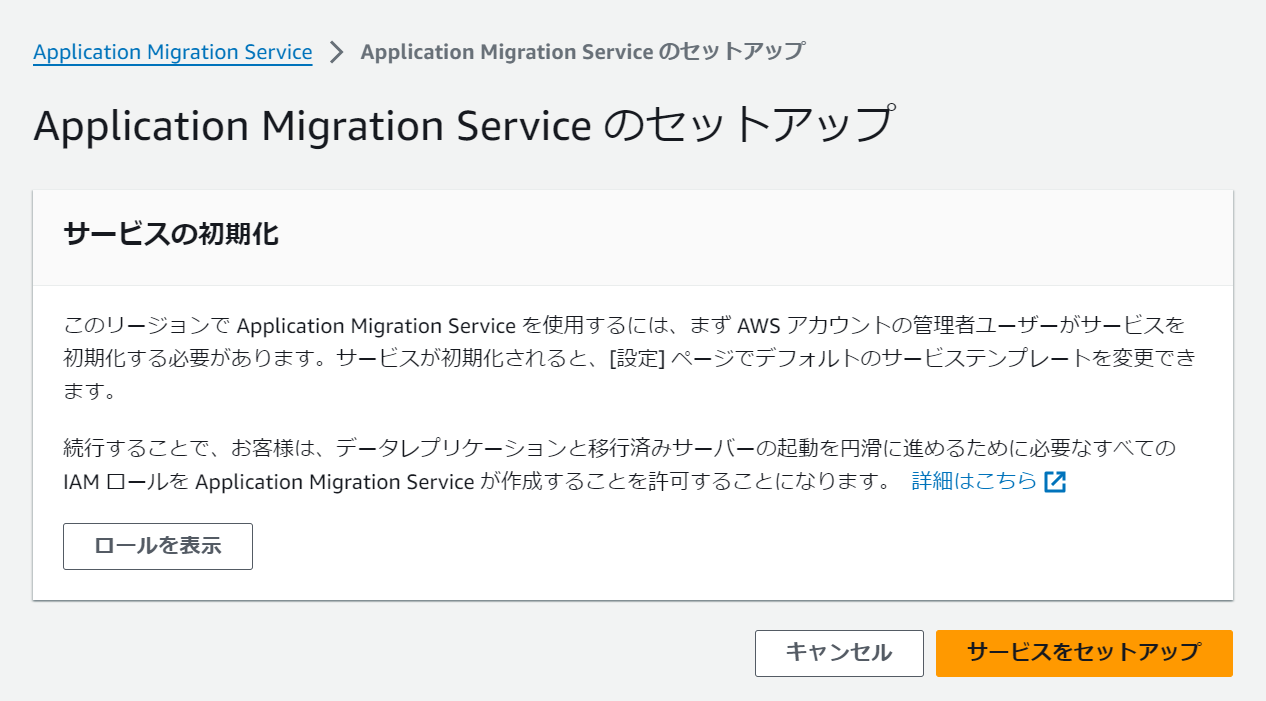Cancel setup using the キャンセル button
Image resolution: width=1266 pixels, height=701 pixels.
click(839, 653)
